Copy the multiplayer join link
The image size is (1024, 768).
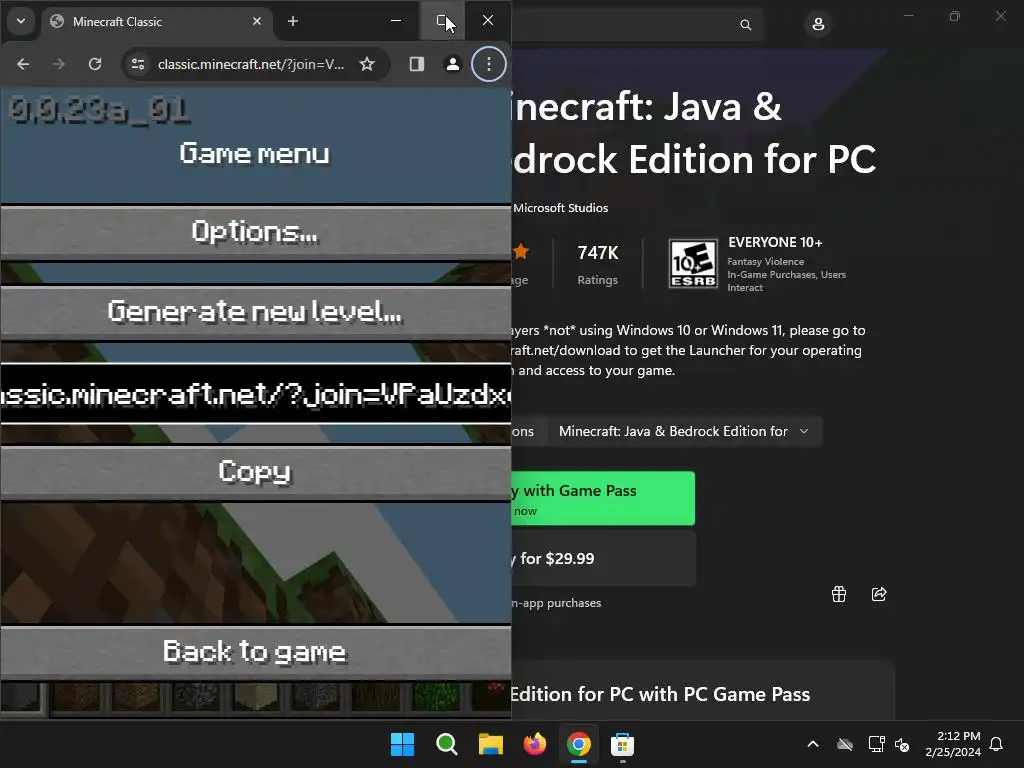(x=255, y=472)
